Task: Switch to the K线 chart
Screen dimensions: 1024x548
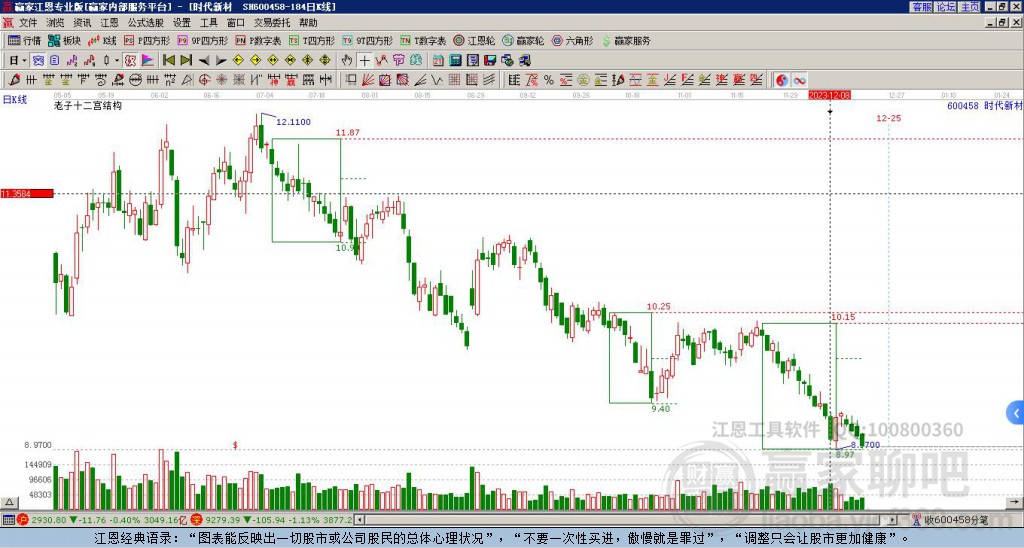Action: point(102,40)
